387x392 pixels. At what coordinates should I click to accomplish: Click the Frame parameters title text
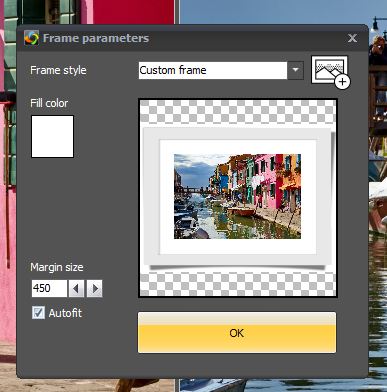click(96, 38)
